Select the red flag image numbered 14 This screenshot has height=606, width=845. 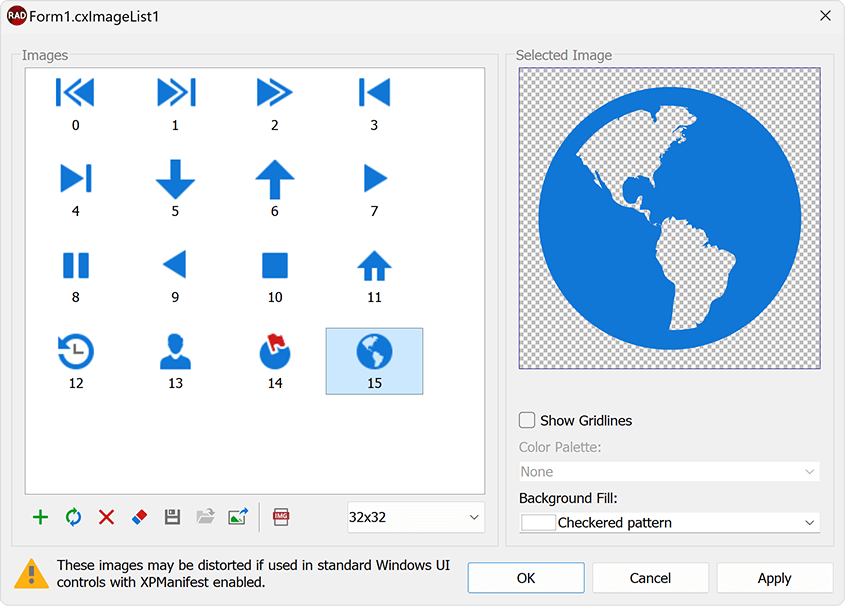[275, 350]
